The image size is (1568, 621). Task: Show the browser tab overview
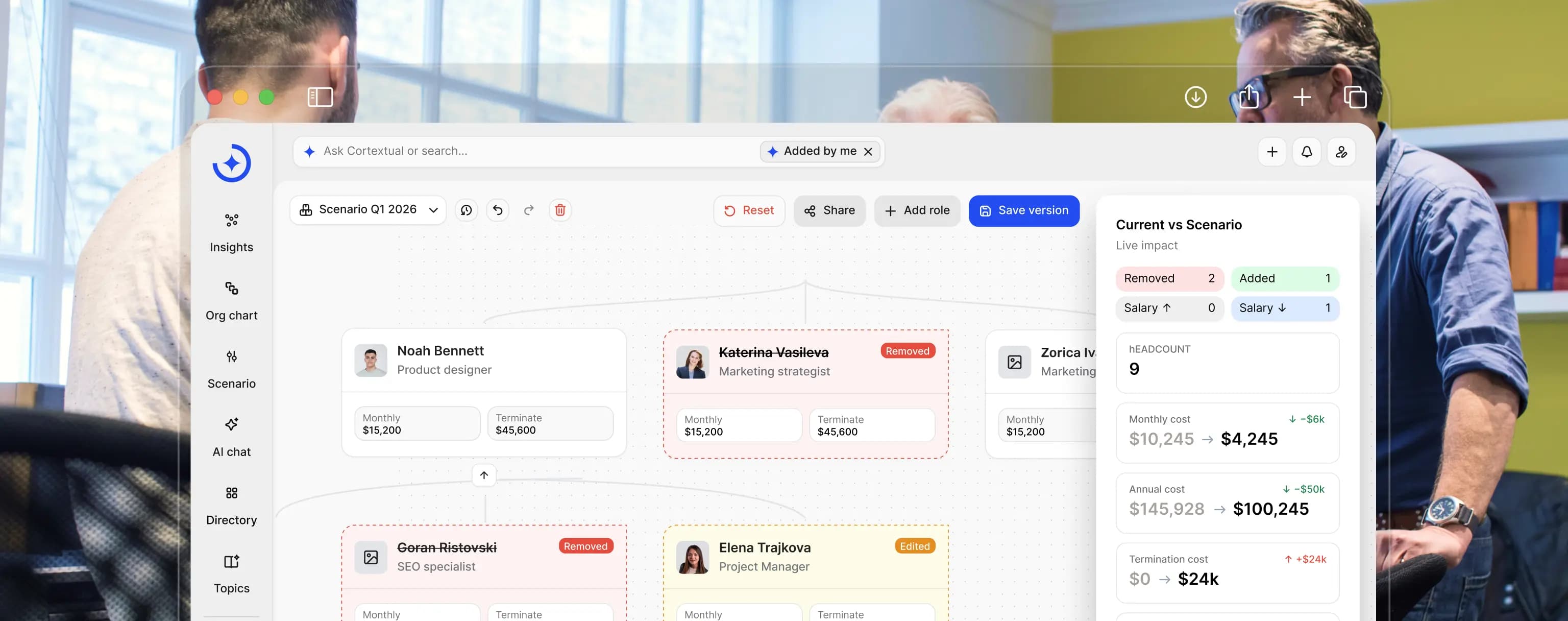(1355, 97)
